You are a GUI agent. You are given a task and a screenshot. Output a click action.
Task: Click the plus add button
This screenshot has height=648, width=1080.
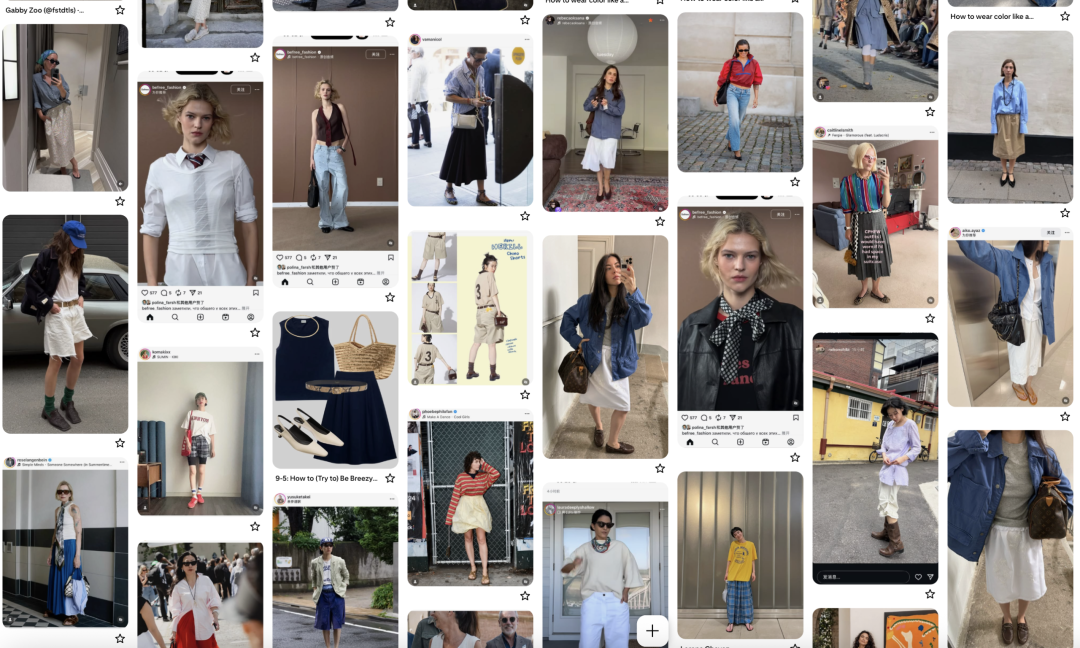(652, 630)
